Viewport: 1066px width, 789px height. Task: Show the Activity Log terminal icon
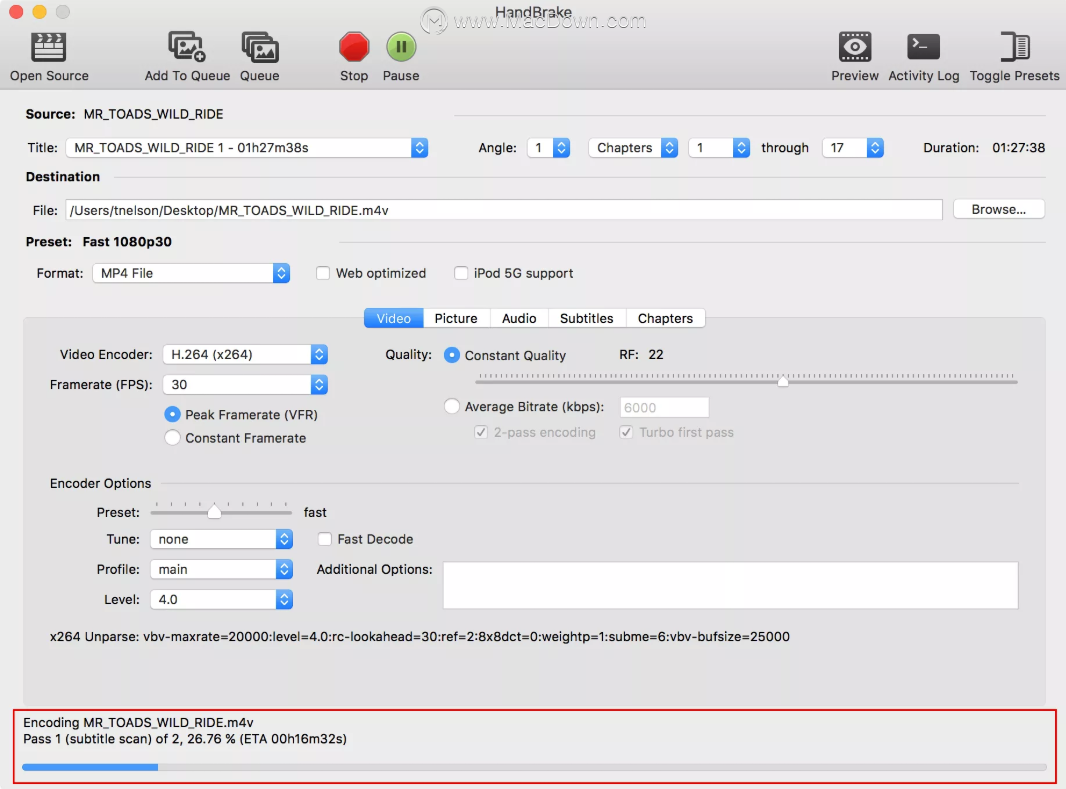(923, 46)
